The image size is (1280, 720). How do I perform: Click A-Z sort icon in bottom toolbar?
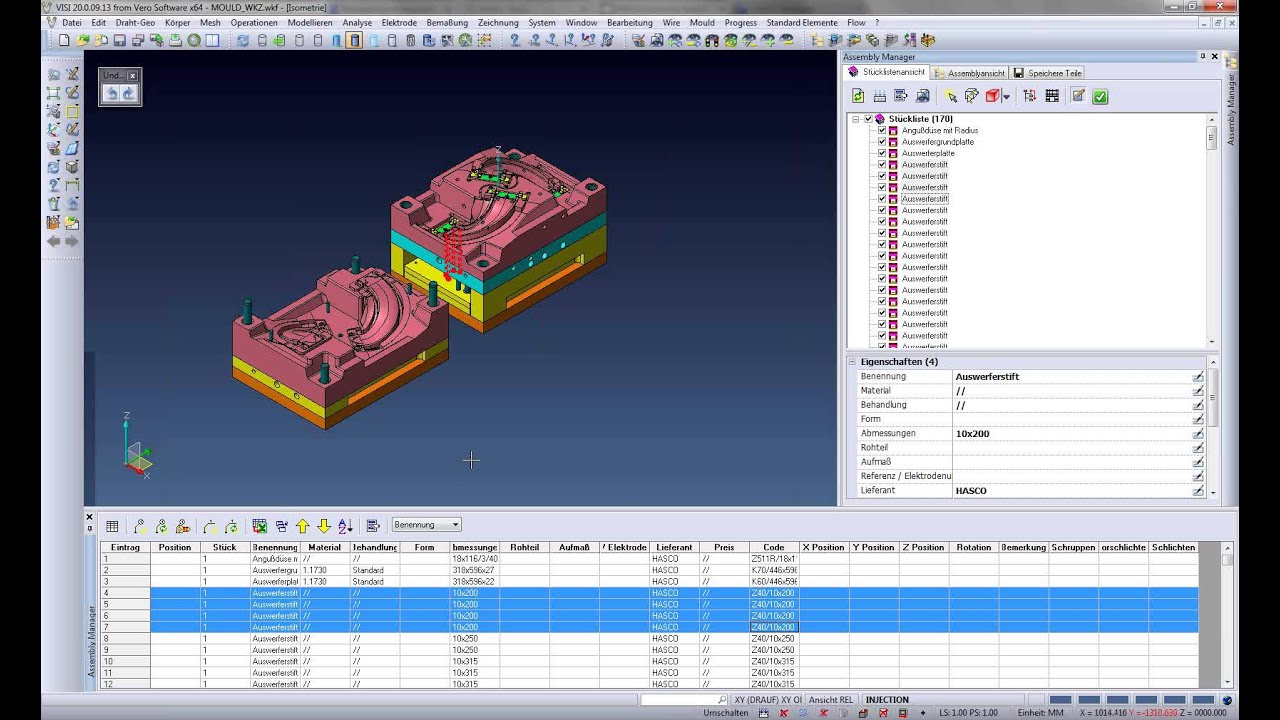(x=345, y=526)
